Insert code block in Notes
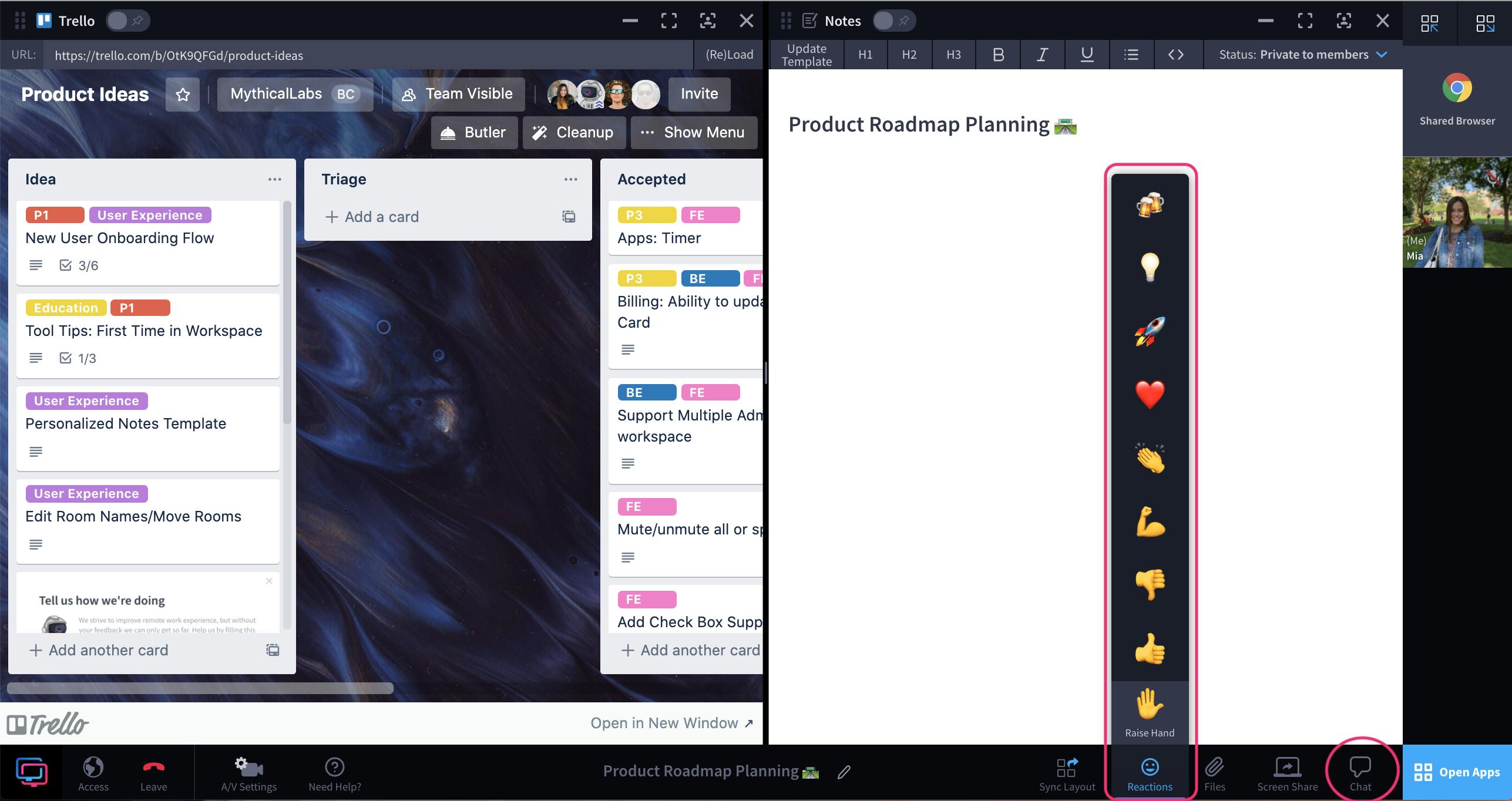 pyautogui.click(x=1175, y=55)
